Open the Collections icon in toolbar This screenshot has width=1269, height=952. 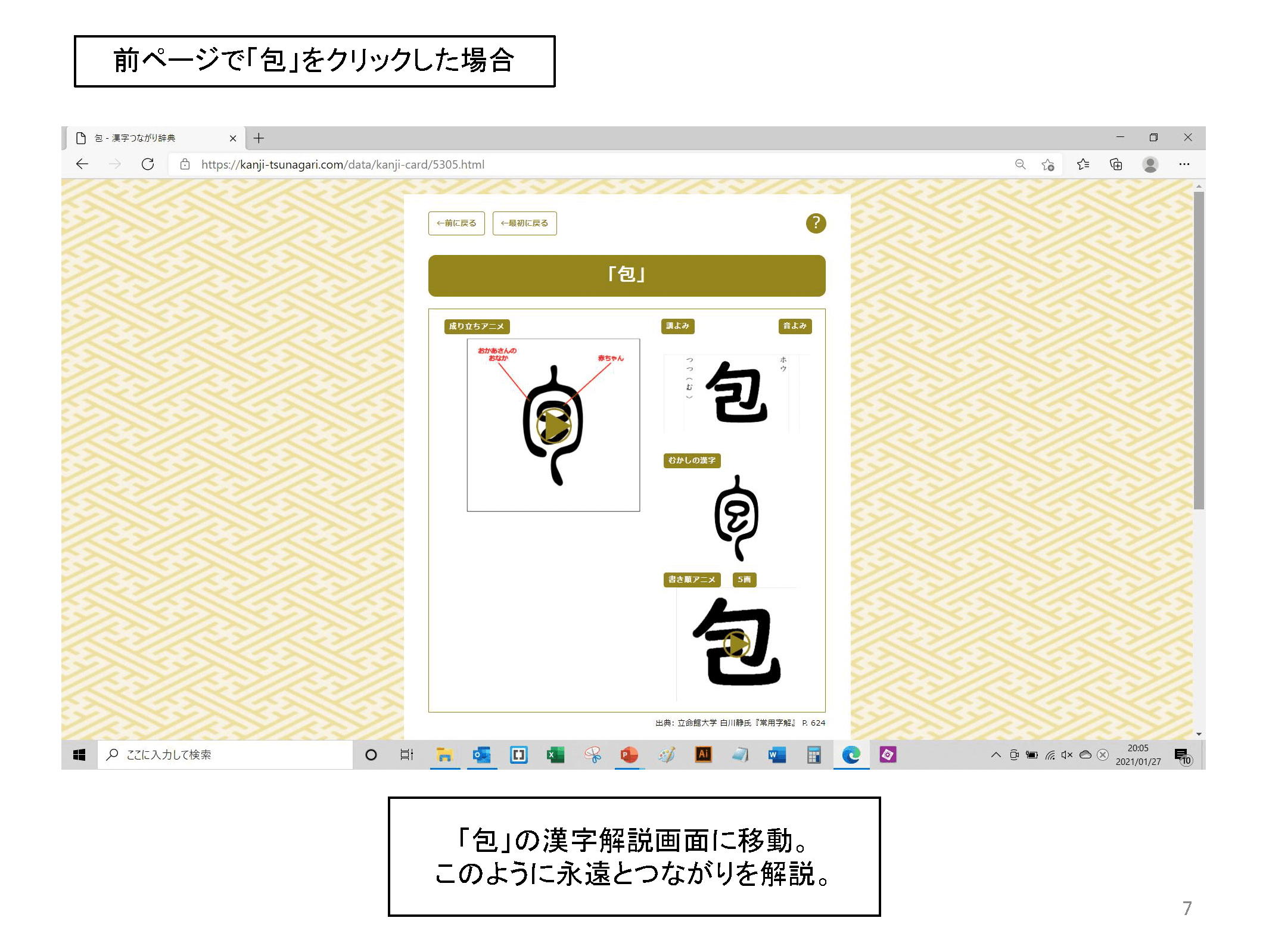tap(1116, 164)
